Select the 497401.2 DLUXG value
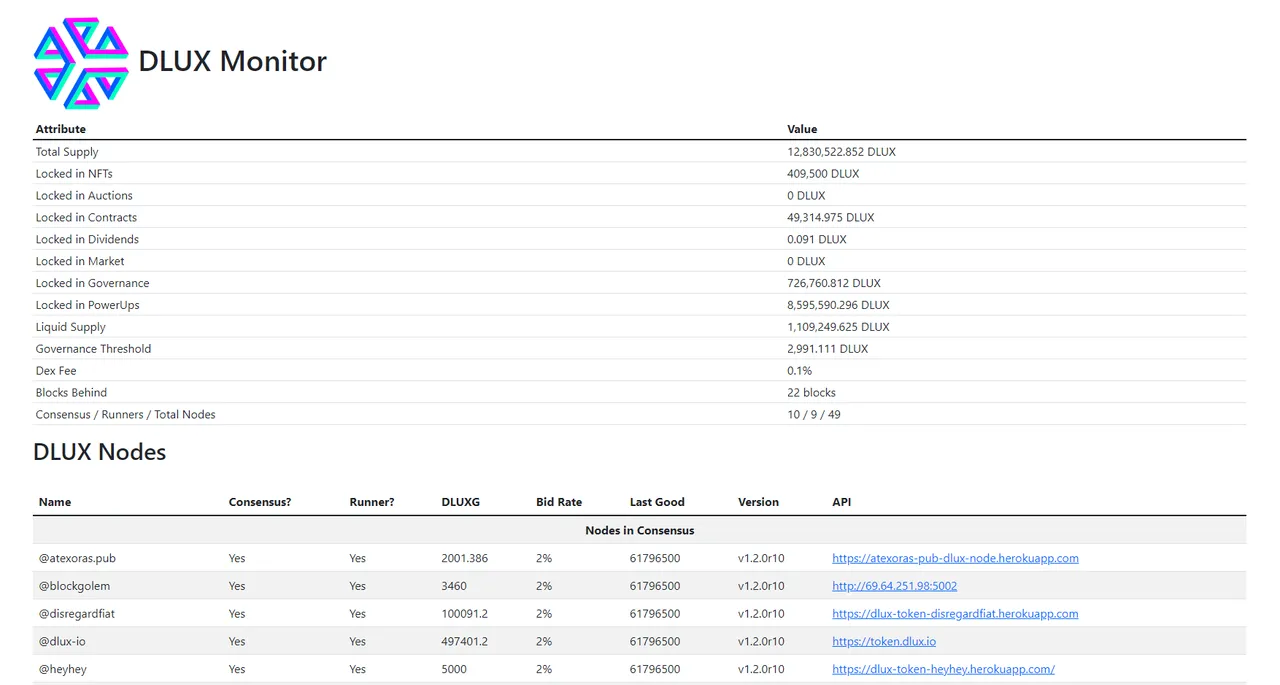Image resolution: width=1280 pixels, height=685 pixels. point(464,642)
